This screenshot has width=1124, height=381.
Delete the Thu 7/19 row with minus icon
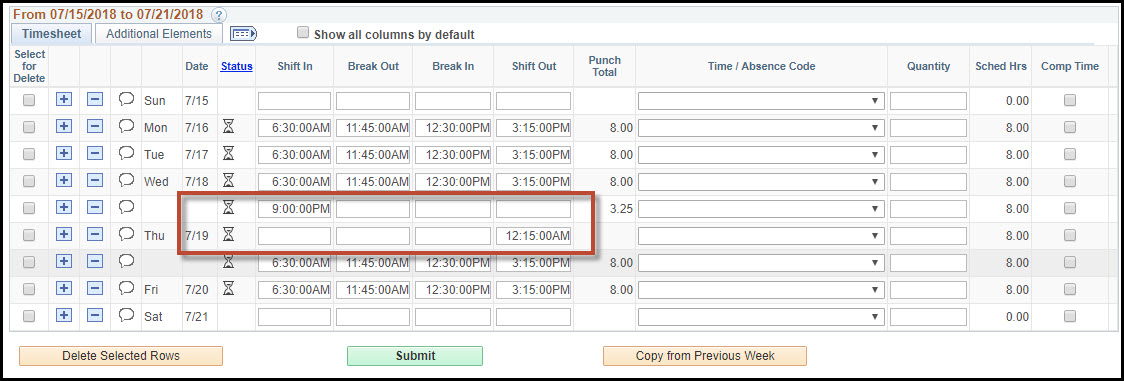(x=95, y=235)
